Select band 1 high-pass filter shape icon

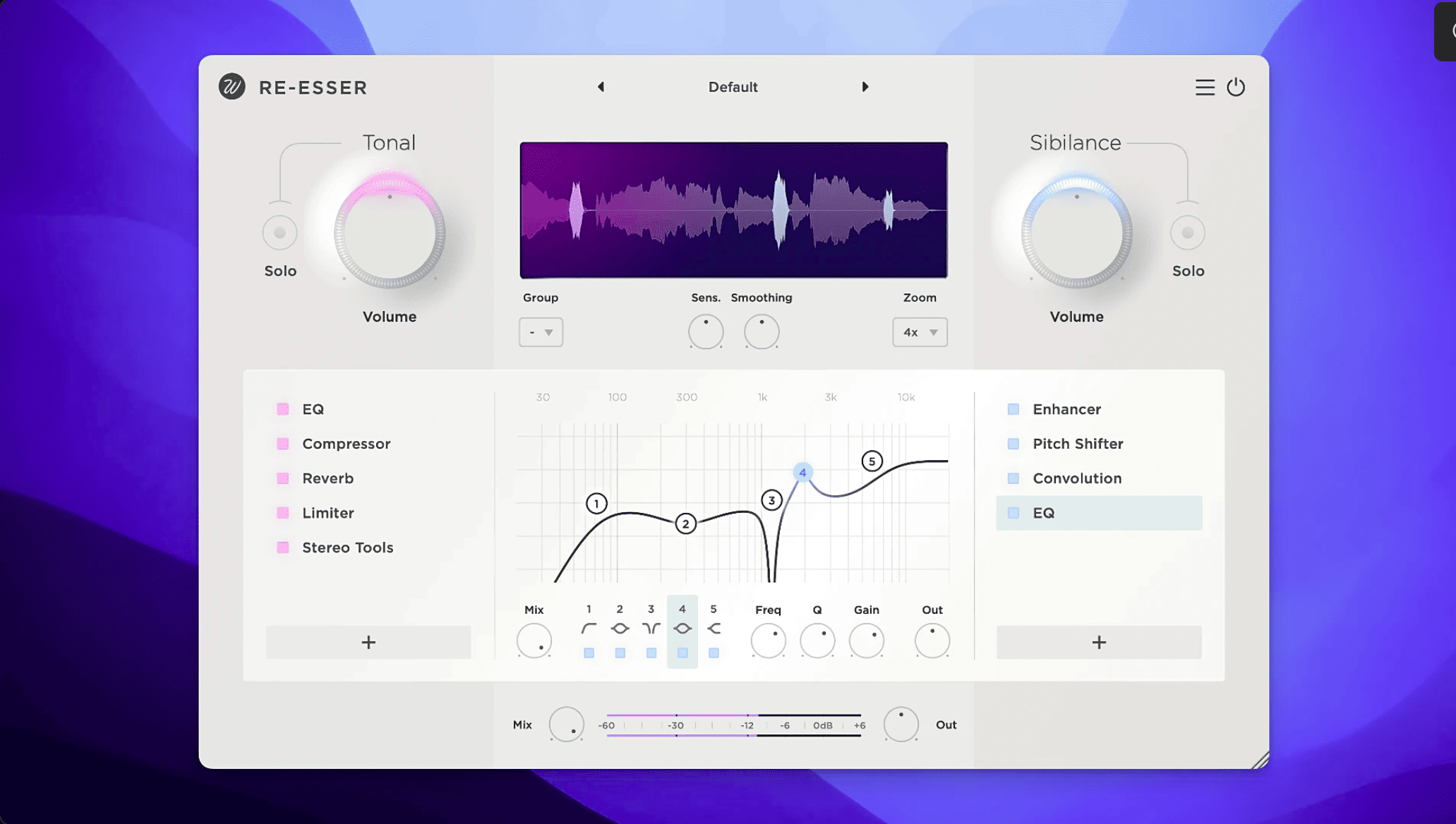pyautogui.click(x=589, y=628)
